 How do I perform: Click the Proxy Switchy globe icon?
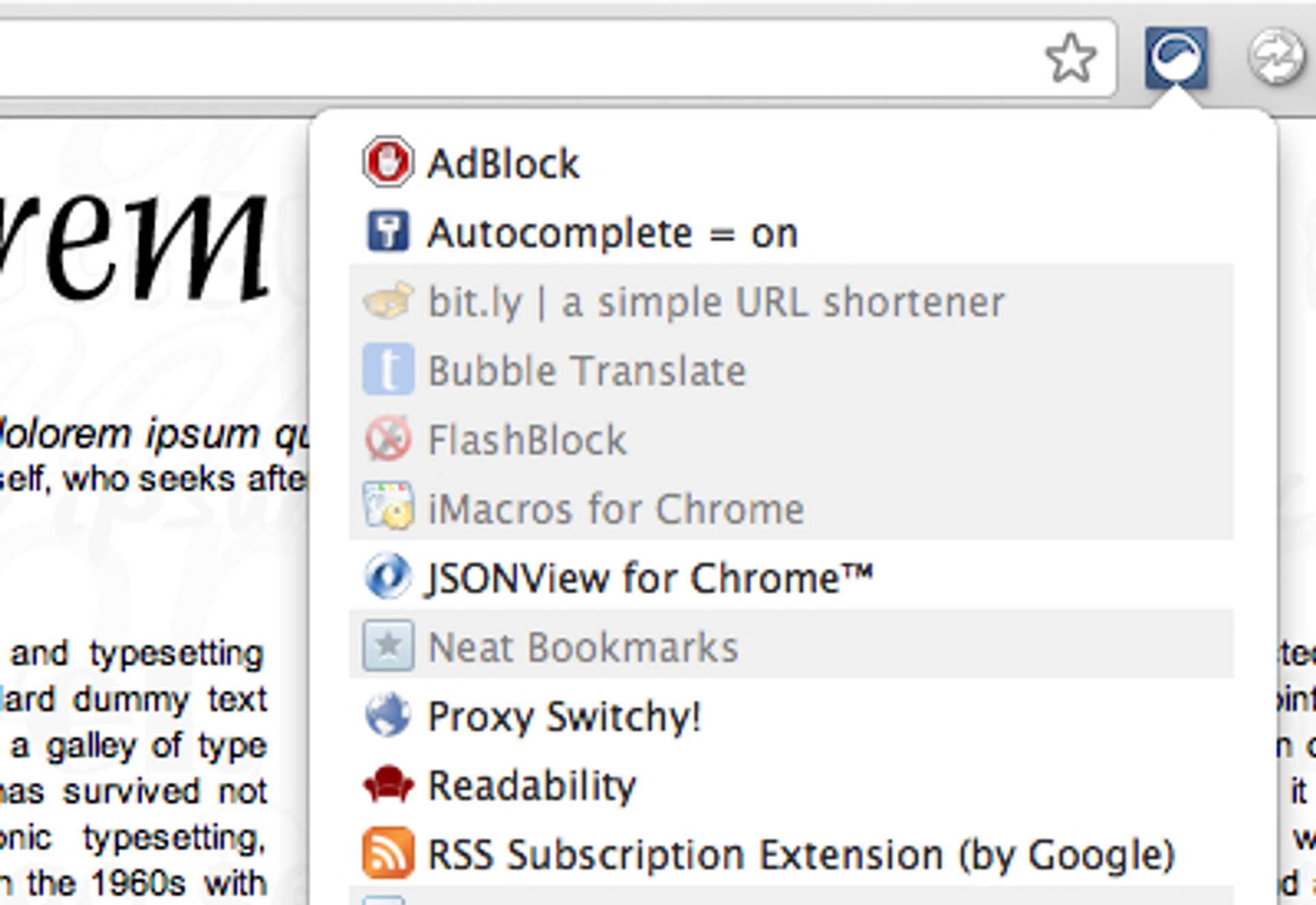tap(387, 715)
